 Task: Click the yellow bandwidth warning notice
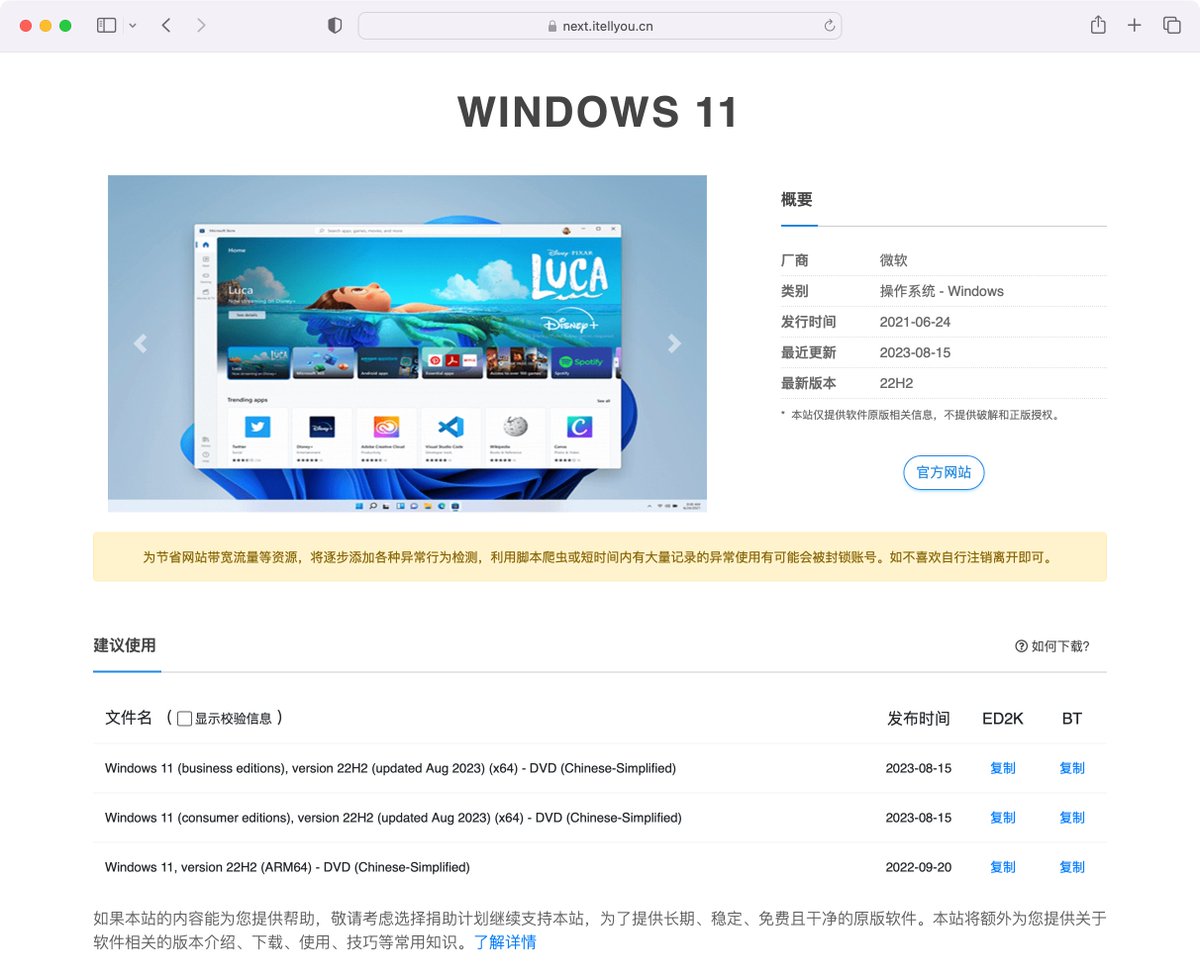click(x=600, y=557)
